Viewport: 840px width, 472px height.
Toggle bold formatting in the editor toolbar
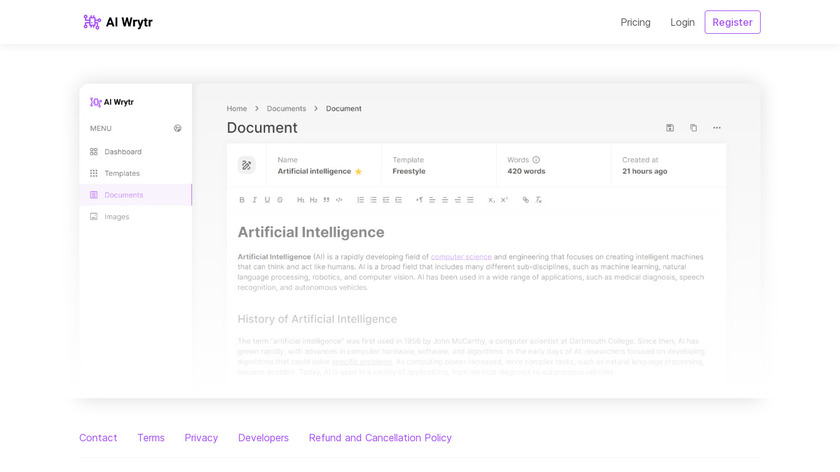[x=242, y=200]
